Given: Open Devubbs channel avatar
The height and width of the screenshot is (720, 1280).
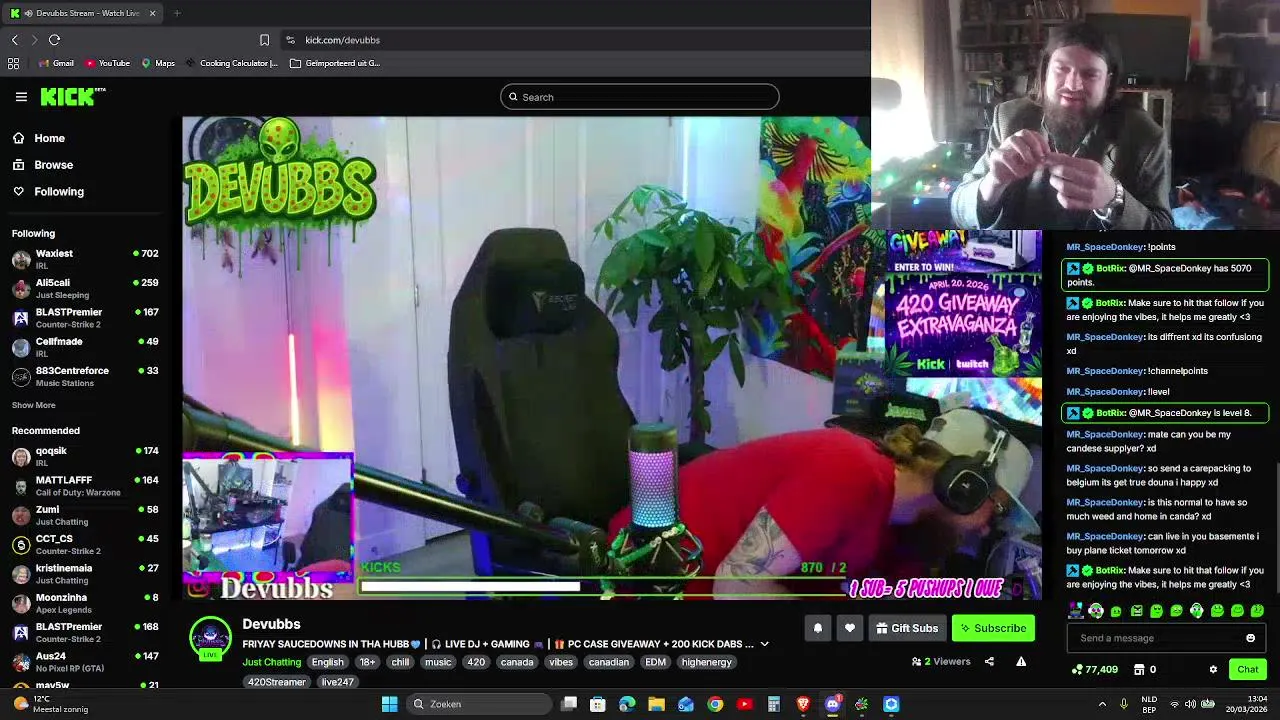Looking at the screenshot, I should pyautogui.click(x=211, y=639).
